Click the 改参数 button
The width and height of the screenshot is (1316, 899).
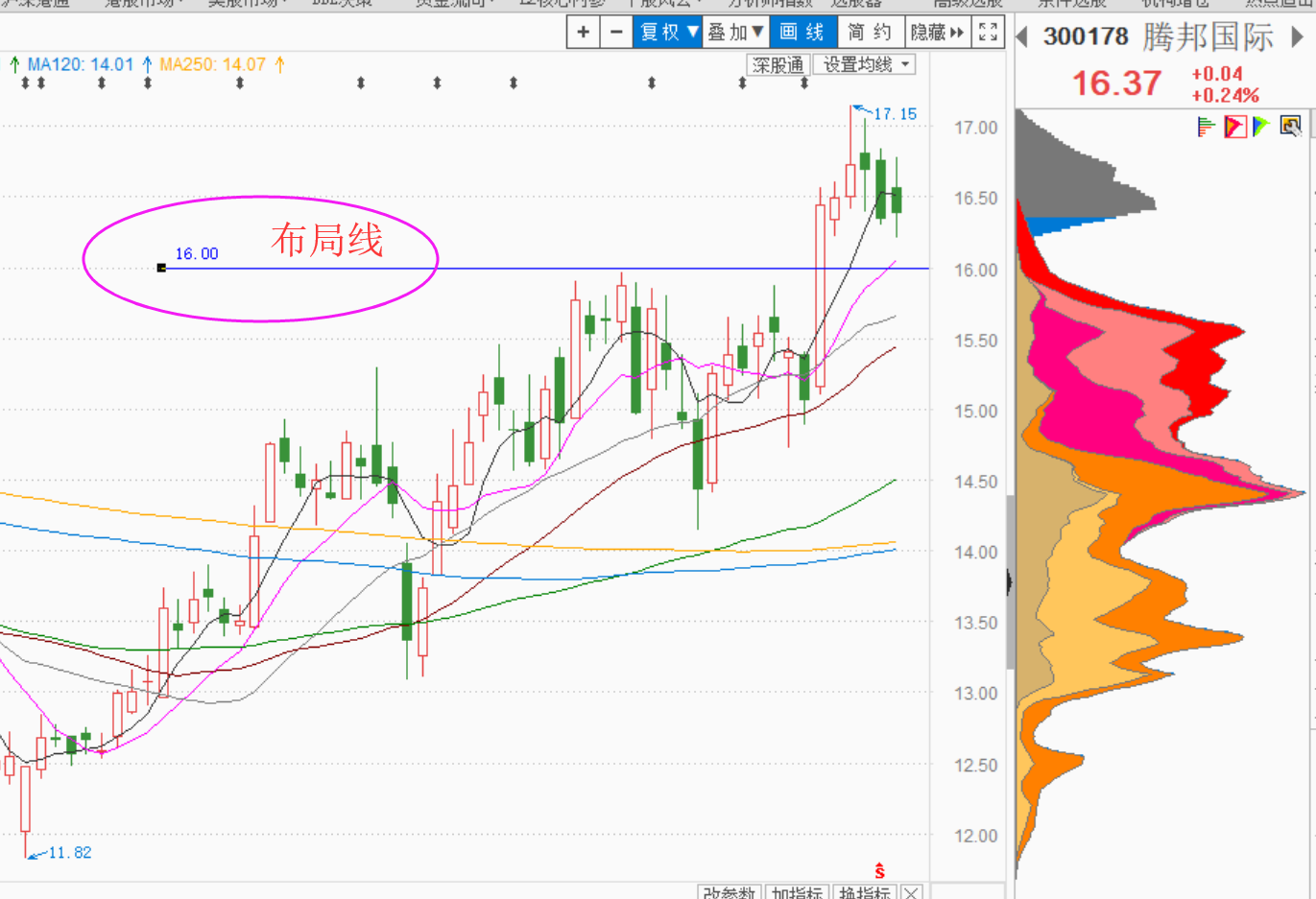730,892
